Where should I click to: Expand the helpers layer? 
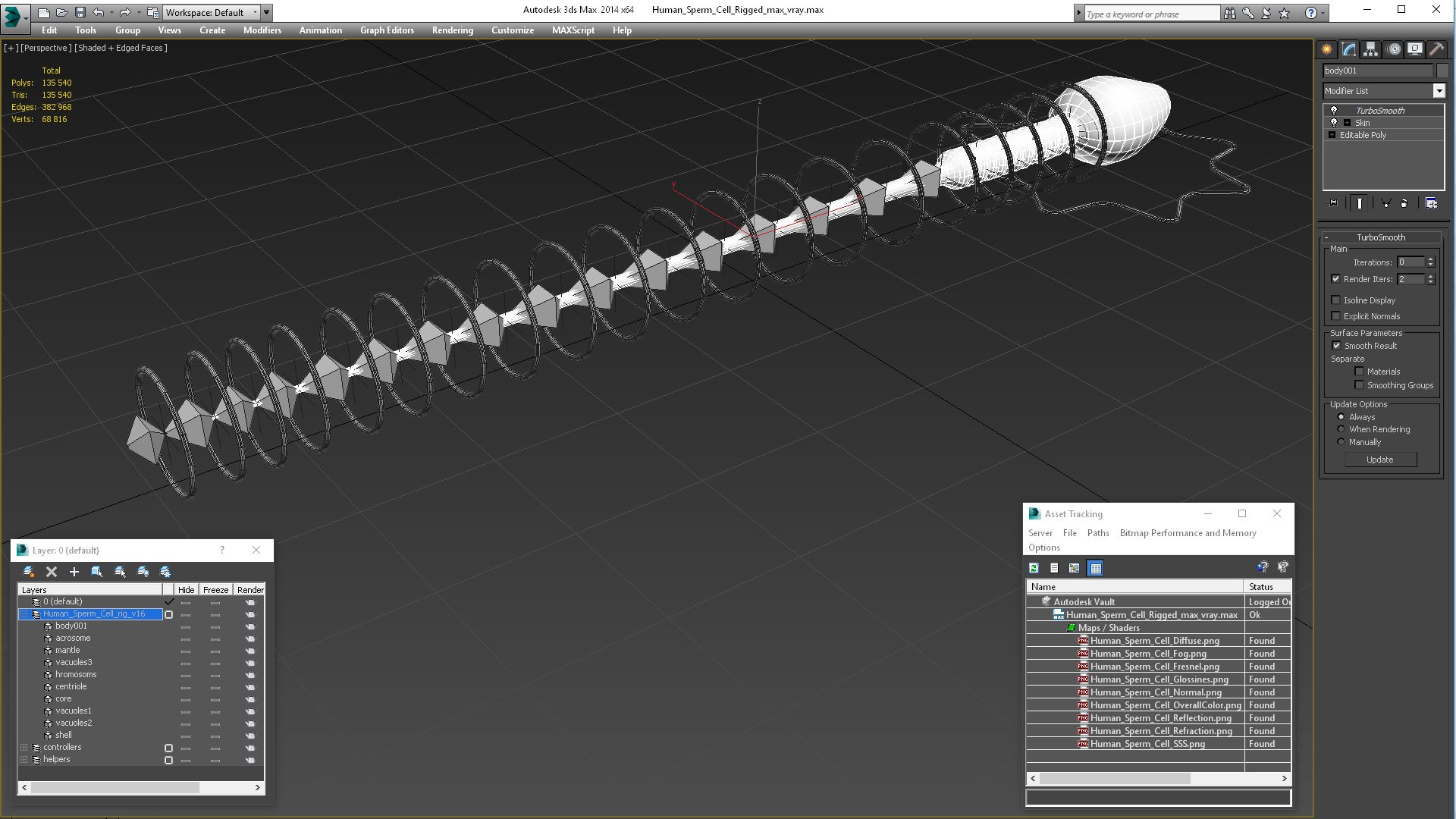[24, 760]
